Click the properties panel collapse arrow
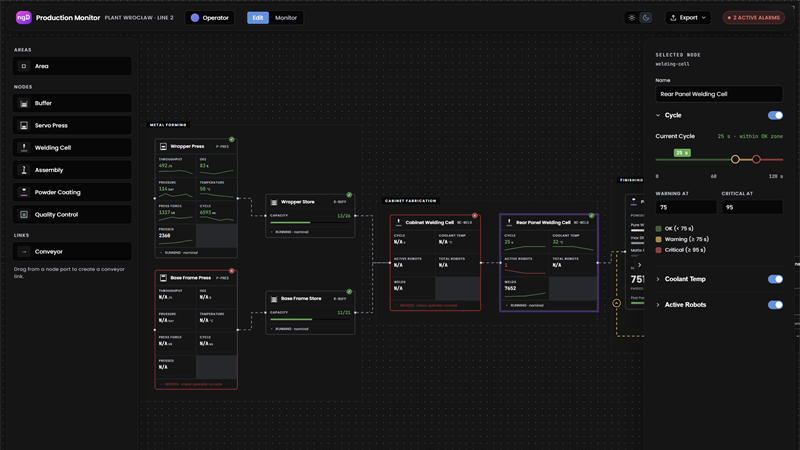The image size is (800, 450). [639, 265]
